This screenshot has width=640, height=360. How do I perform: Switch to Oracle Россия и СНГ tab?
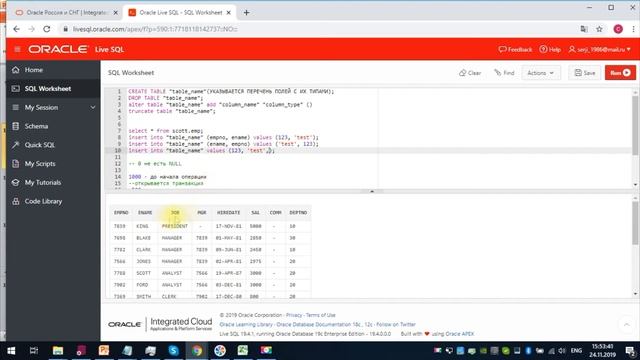67,13
